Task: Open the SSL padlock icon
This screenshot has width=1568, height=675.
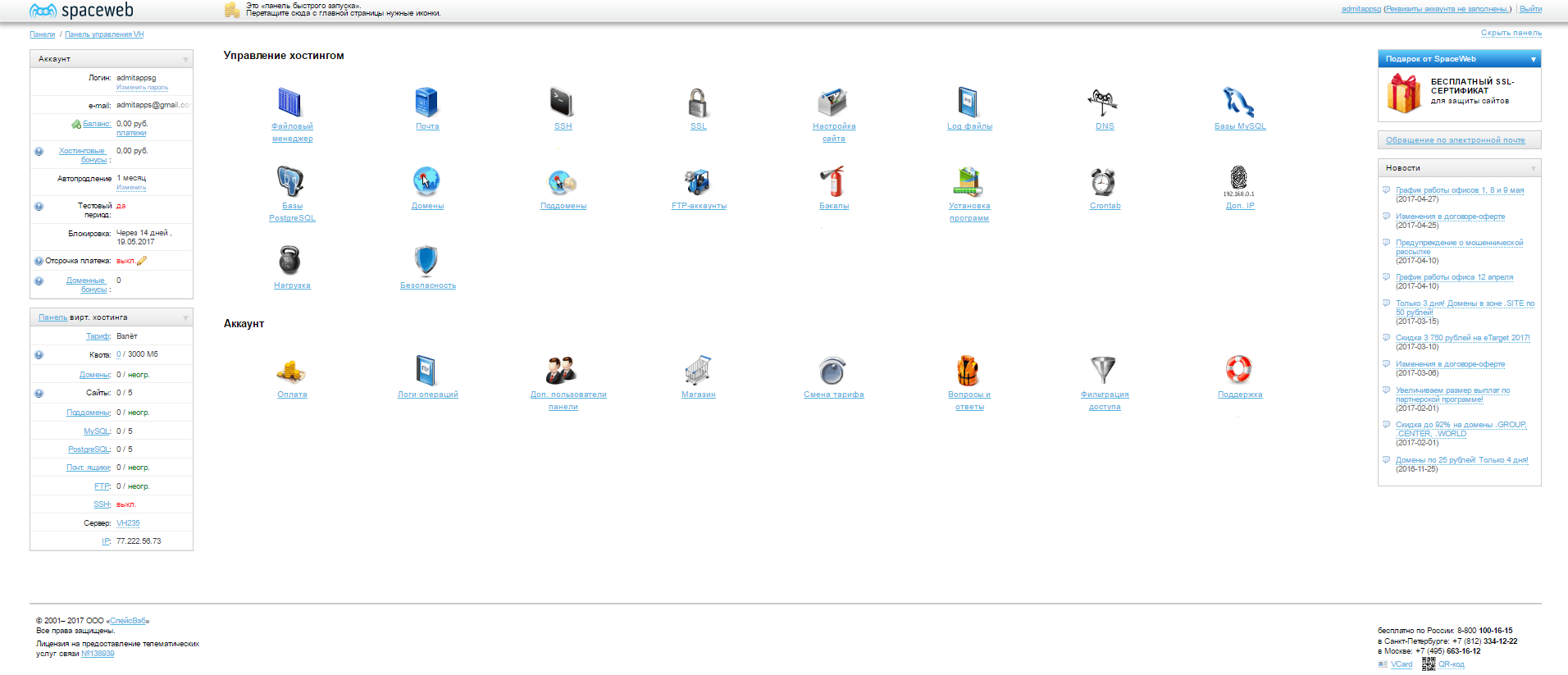Action: click(x=698, y=103)
